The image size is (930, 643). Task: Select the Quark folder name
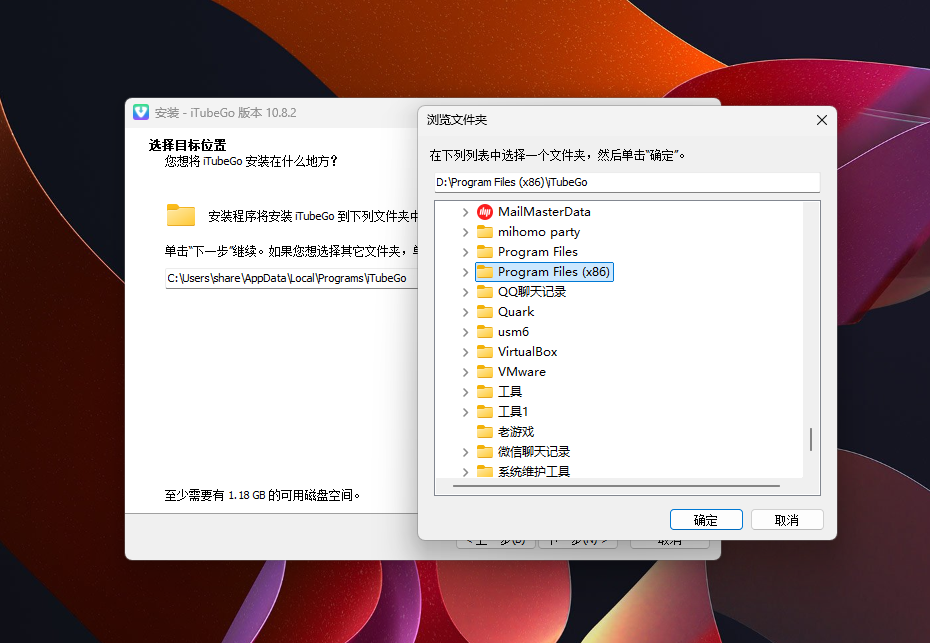click(516, 311)
